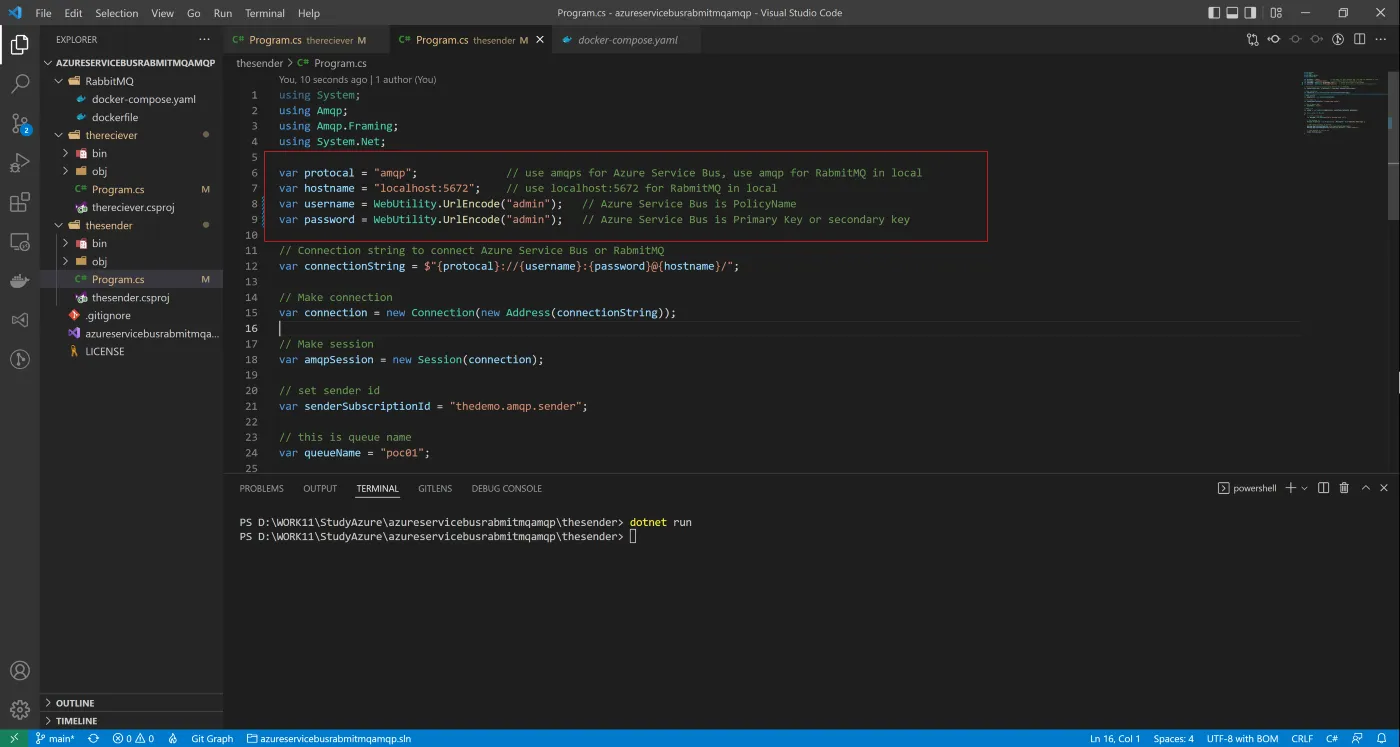Click the flame icon in status bar

(173, 739)
